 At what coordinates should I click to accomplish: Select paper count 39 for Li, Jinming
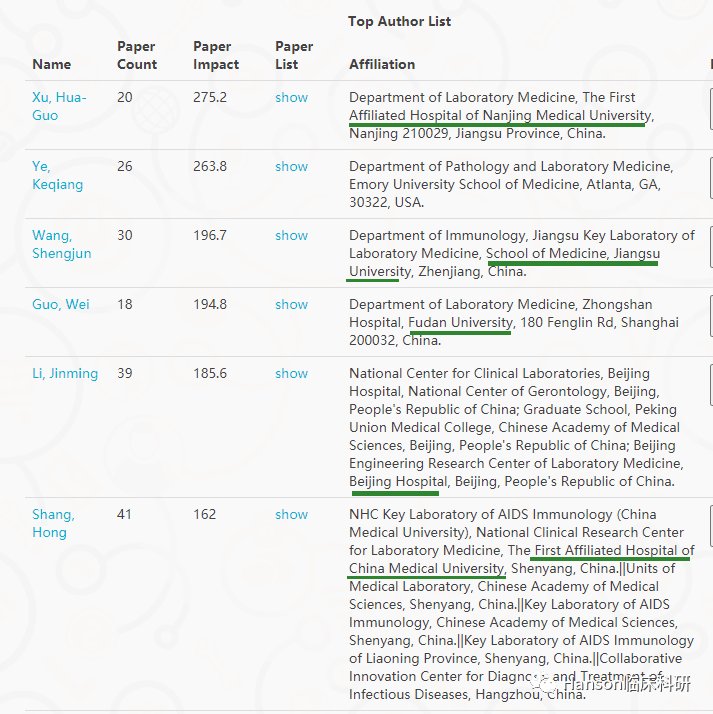point(124,373)
